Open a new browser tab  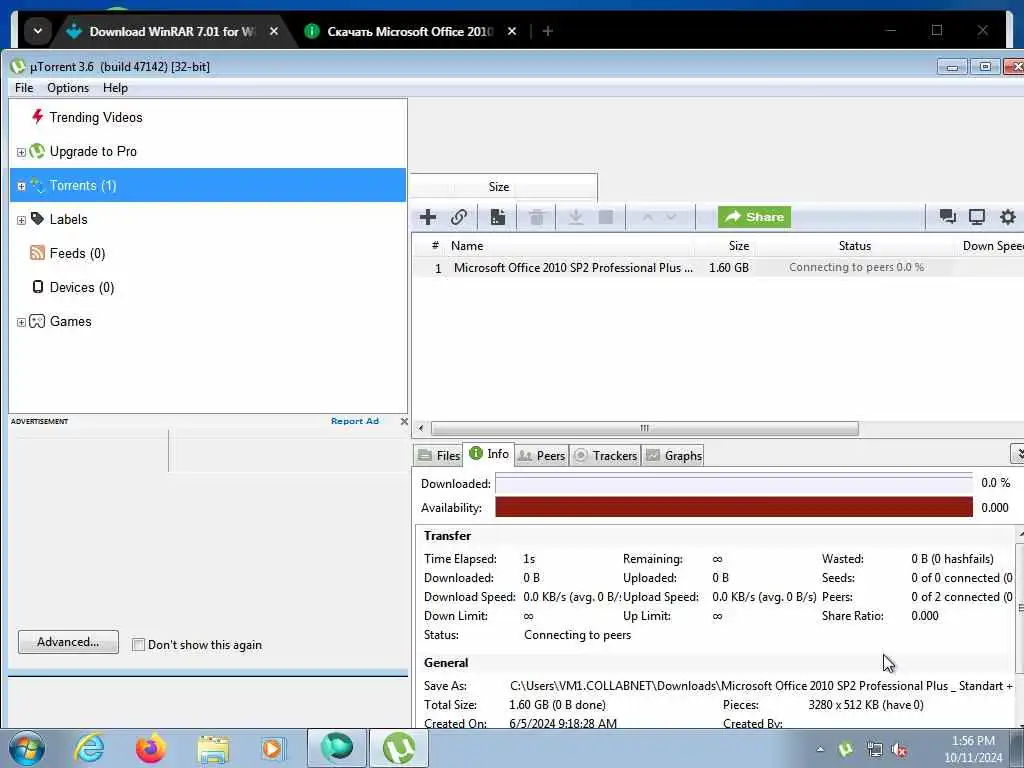[547, 31]
